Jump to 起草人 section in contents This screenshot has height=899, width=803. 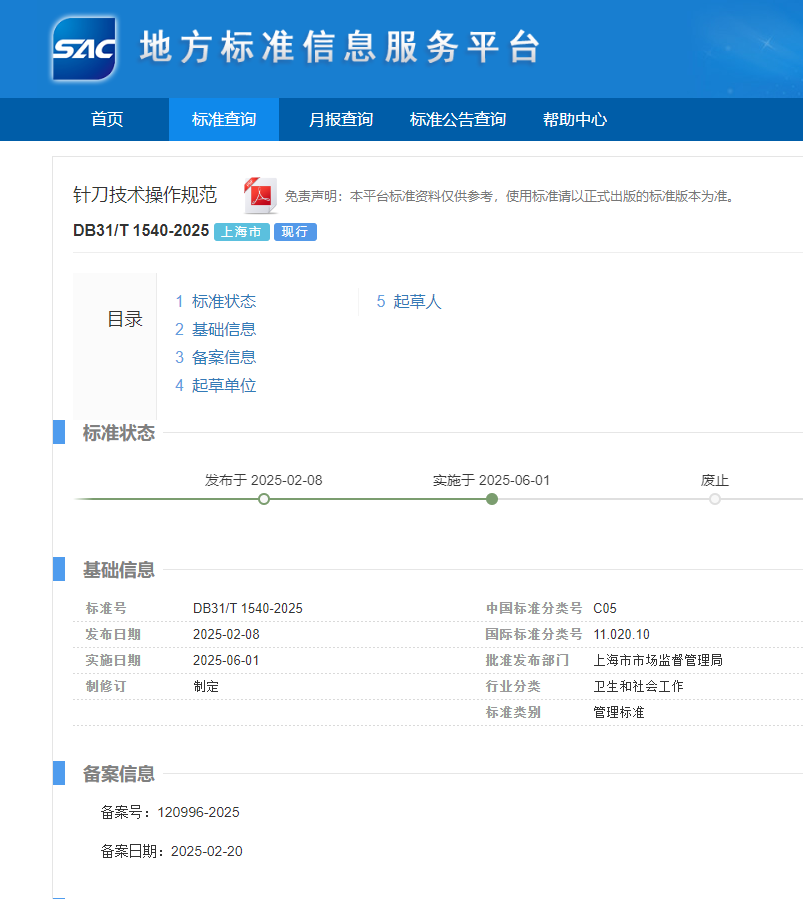point(417,301)
